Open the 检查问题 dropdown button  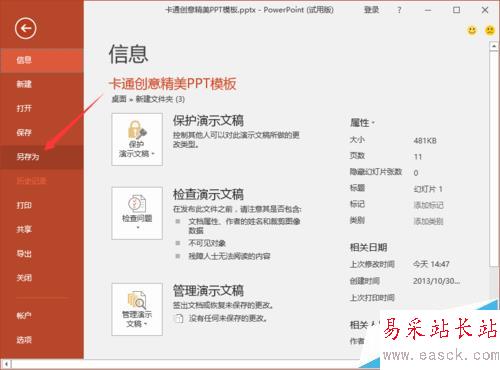[x=137, y=213]
